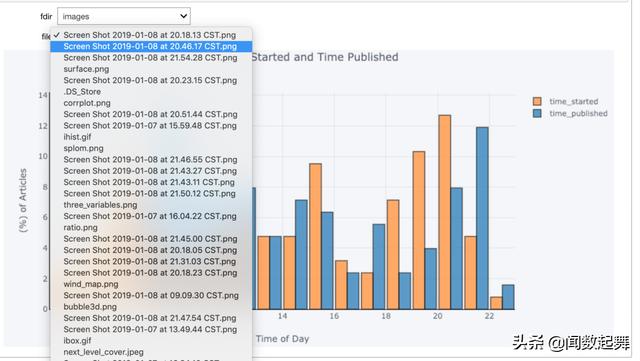The width and height of the screenshot is (640, 361).
Task: Click the Time of Day axis title
Action: pos(282,339)
